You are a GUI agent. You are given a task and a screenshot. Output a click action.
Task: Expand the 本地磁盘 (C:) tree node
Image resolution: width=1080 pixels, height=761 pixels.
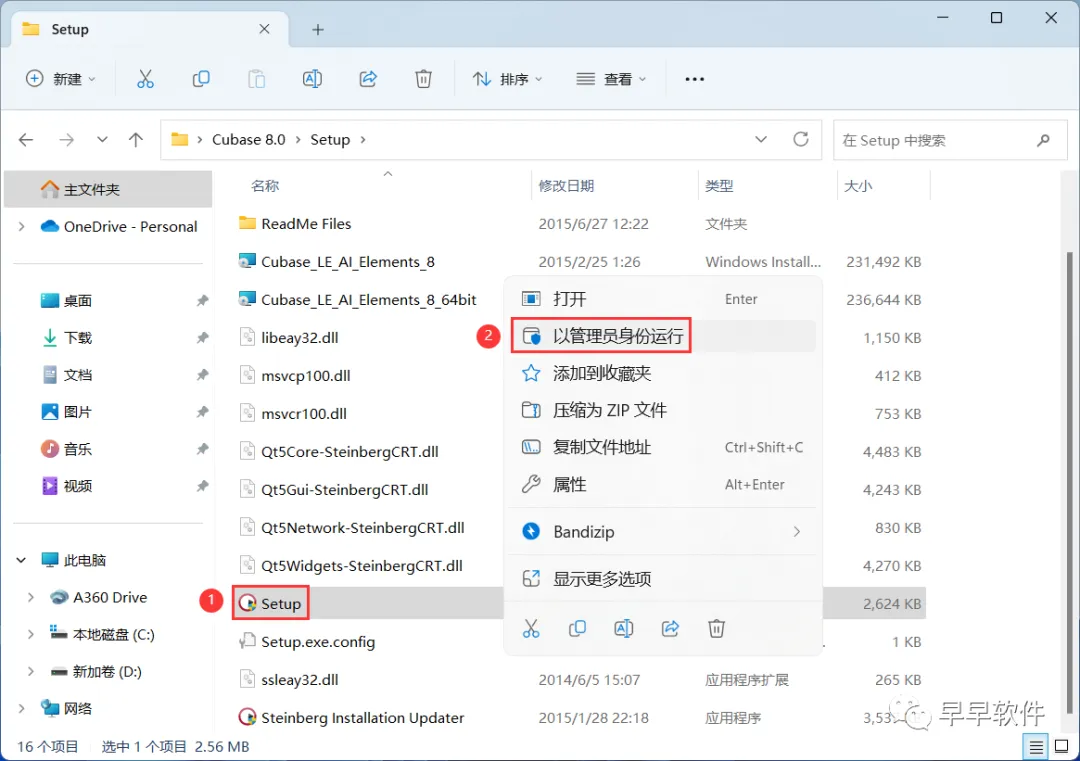click(x=31, y=634)
